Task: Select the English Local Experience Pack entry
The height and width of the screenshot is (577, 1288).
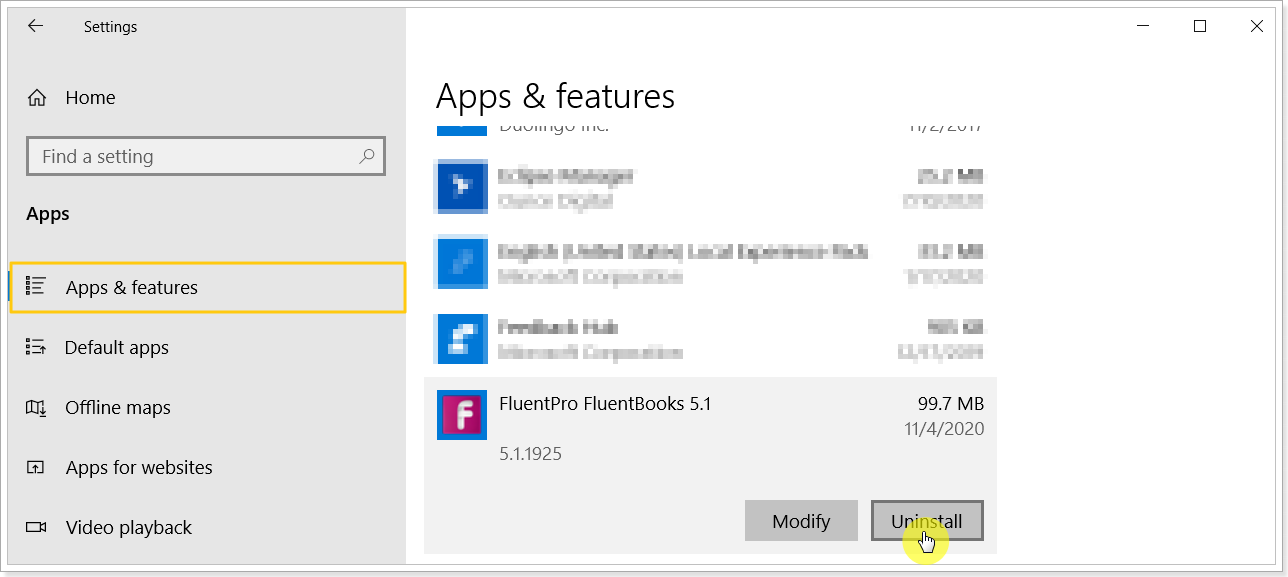Action: pyautogui.click(x=710, y=263)
